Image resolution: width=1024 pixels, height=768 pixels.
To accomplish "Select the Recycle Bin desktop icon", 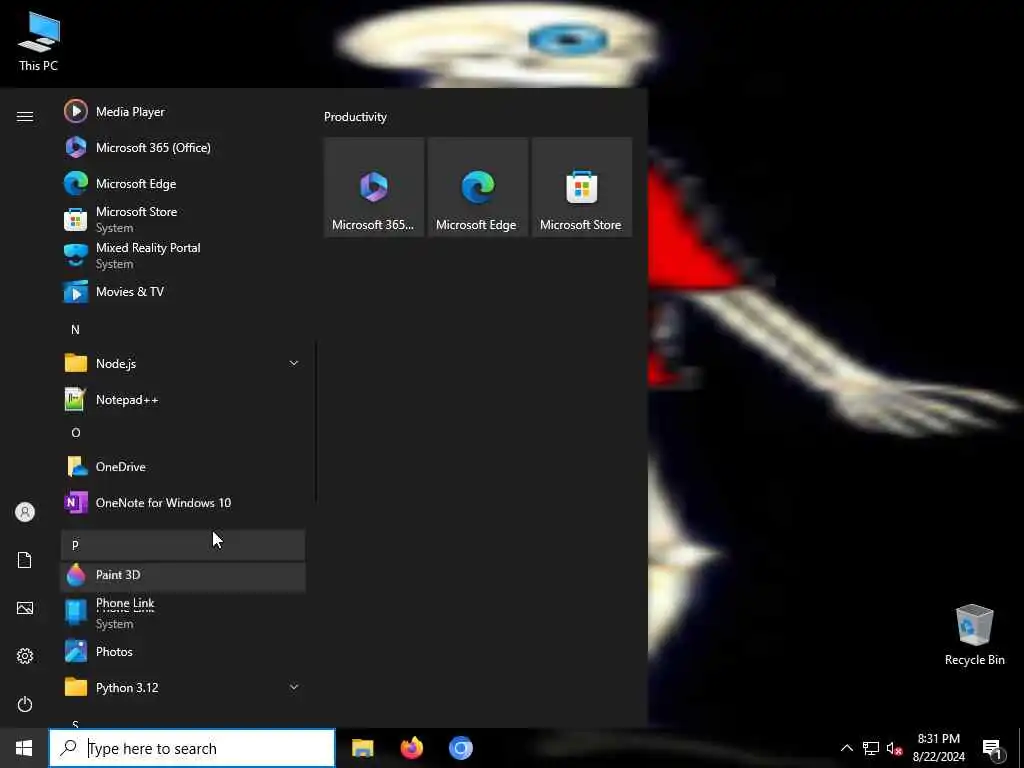I will (974, 635).
